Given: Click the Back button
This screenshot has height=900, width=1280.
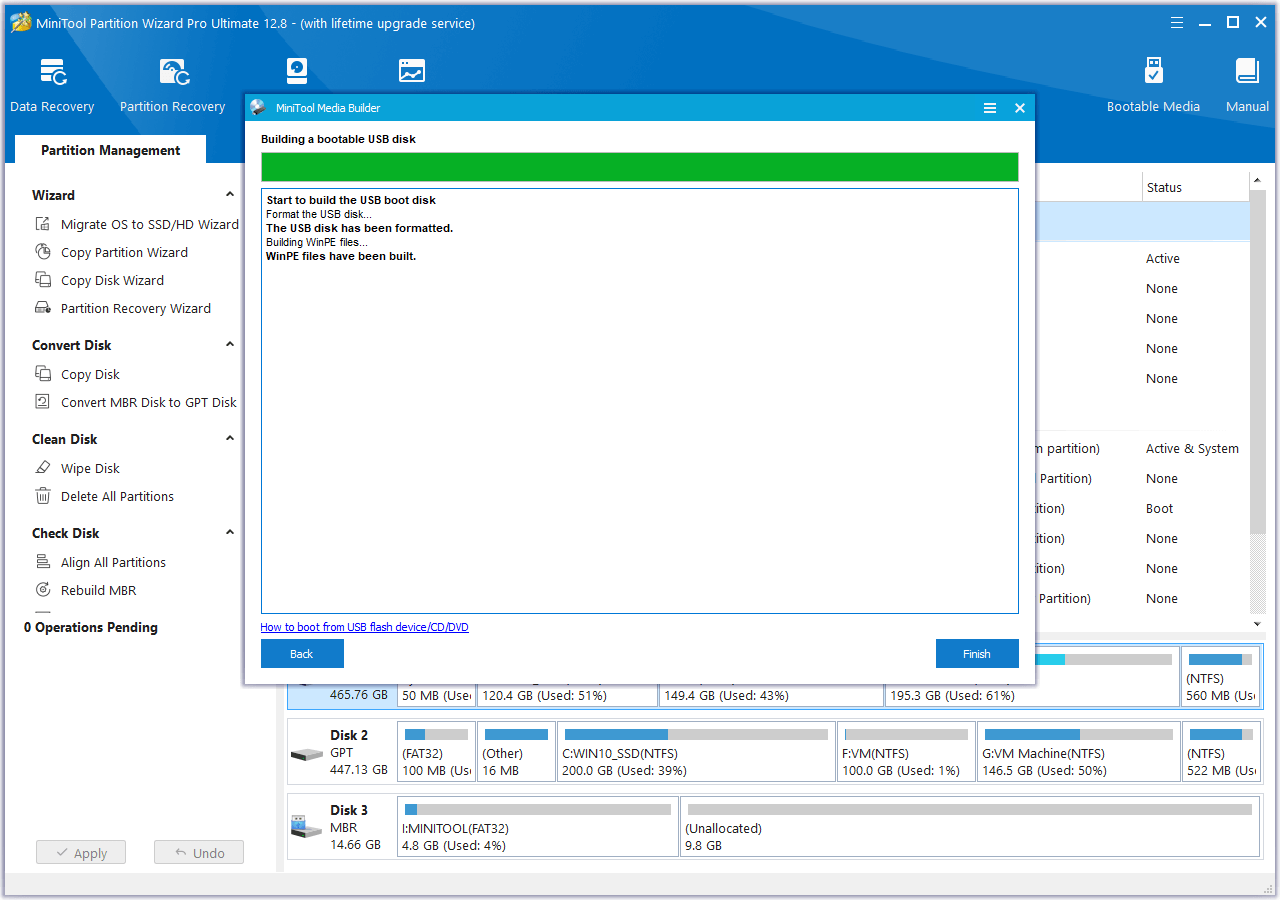Looking at the screenshot, I should click(x=302, y=654).
